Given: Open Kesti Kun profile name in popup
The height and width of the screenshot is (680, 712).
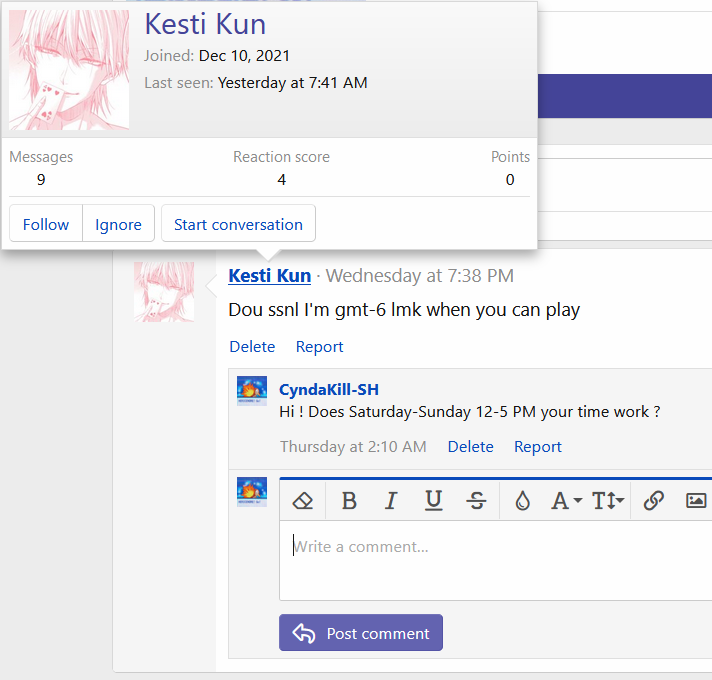Looking at the screenshot, I should coord(205,24).
